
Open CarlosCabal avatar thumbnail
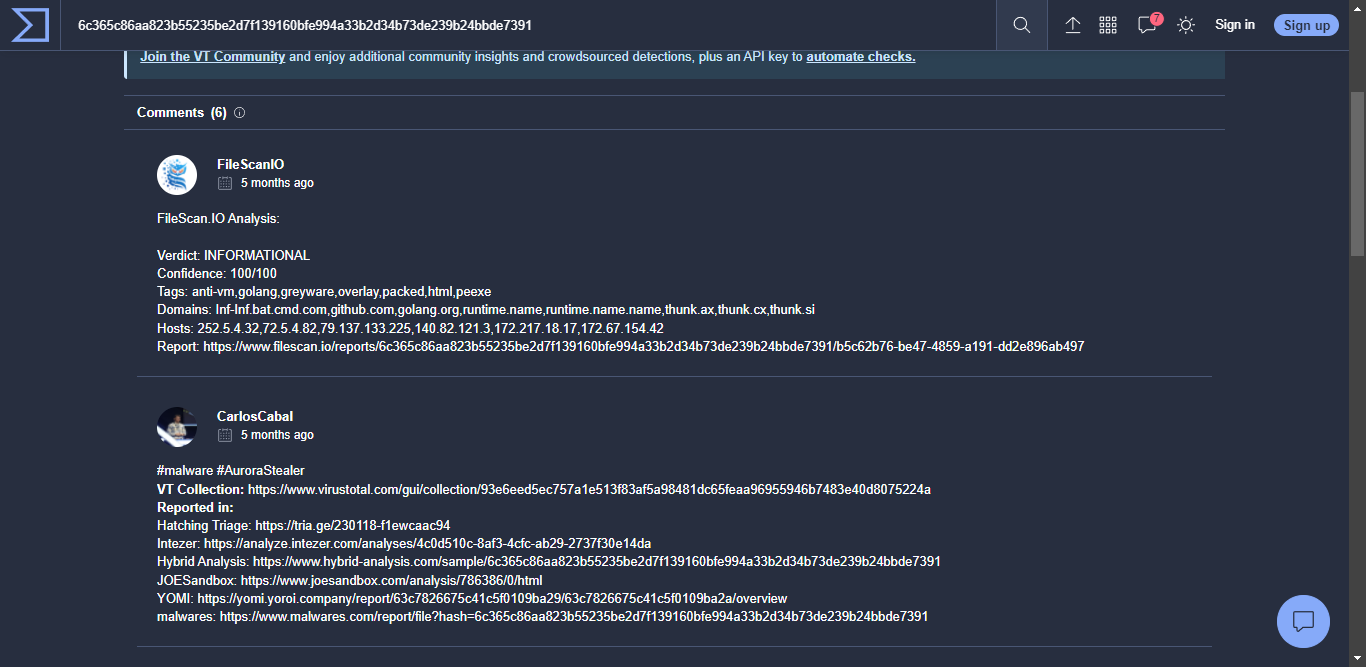pyautogui.click(x=177, y=427)
